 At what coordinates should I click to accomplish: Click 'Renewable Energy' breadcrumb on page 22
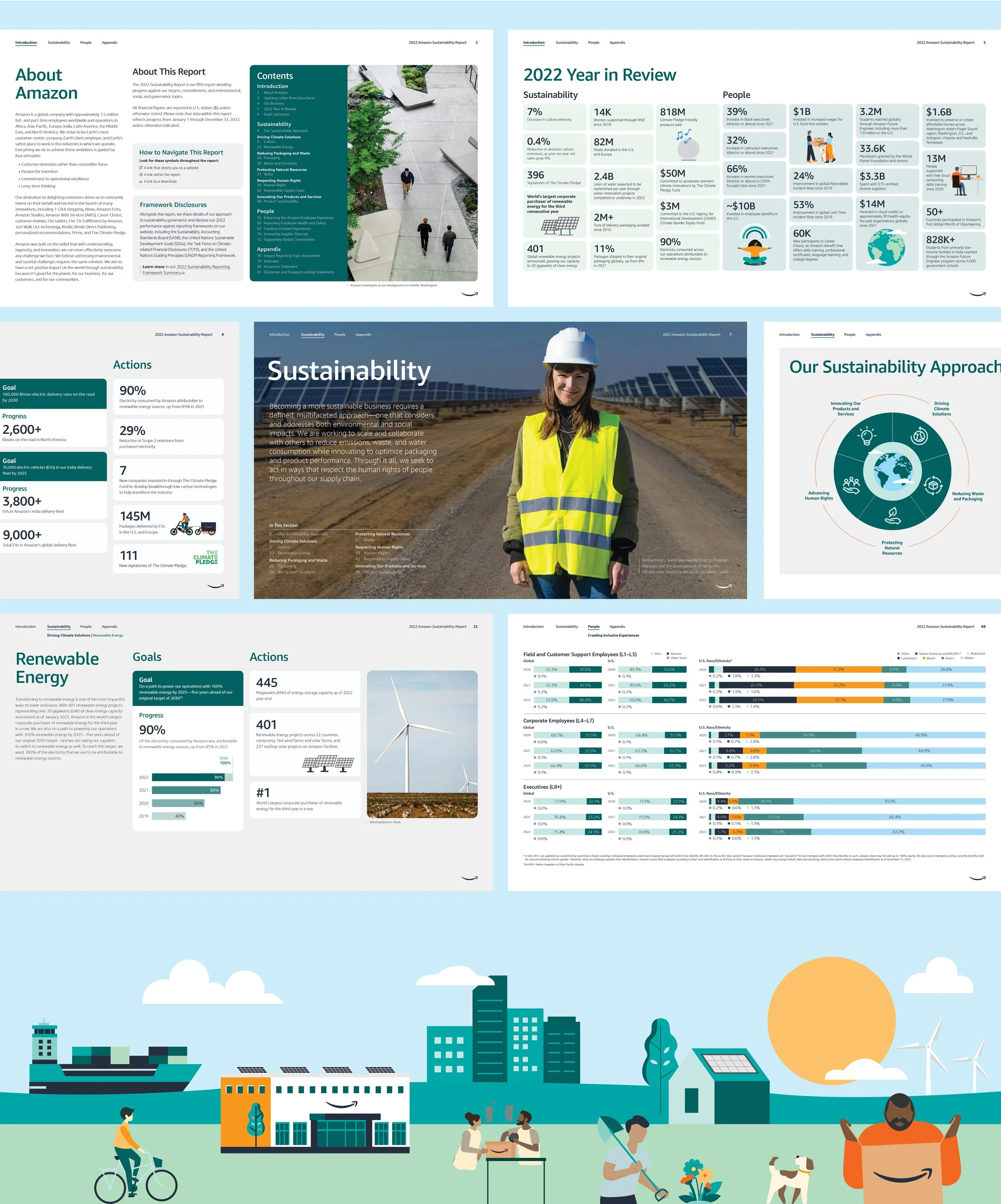(x=109, y=635)
